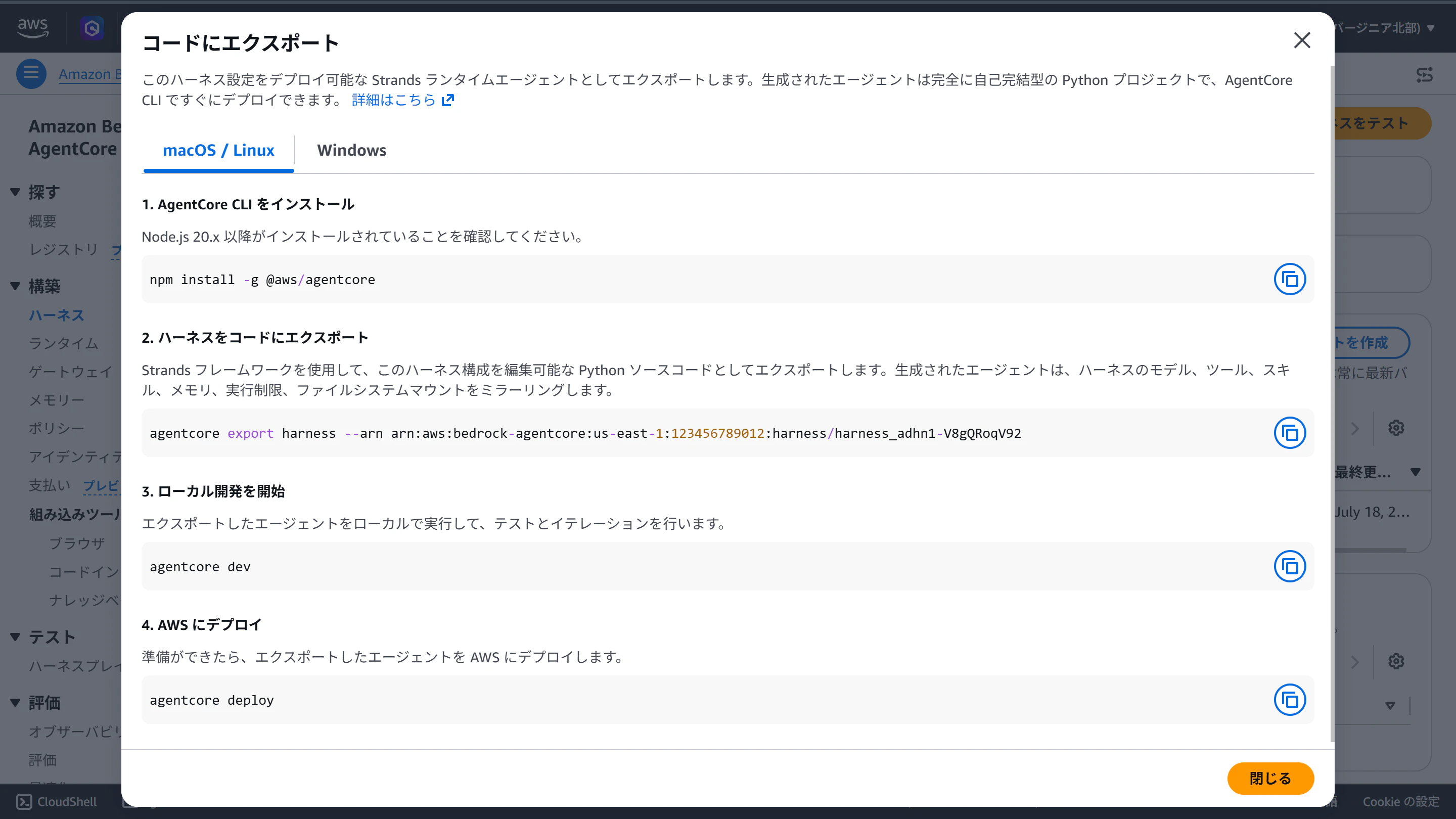Select ポリシー in the sidebar

57,428
